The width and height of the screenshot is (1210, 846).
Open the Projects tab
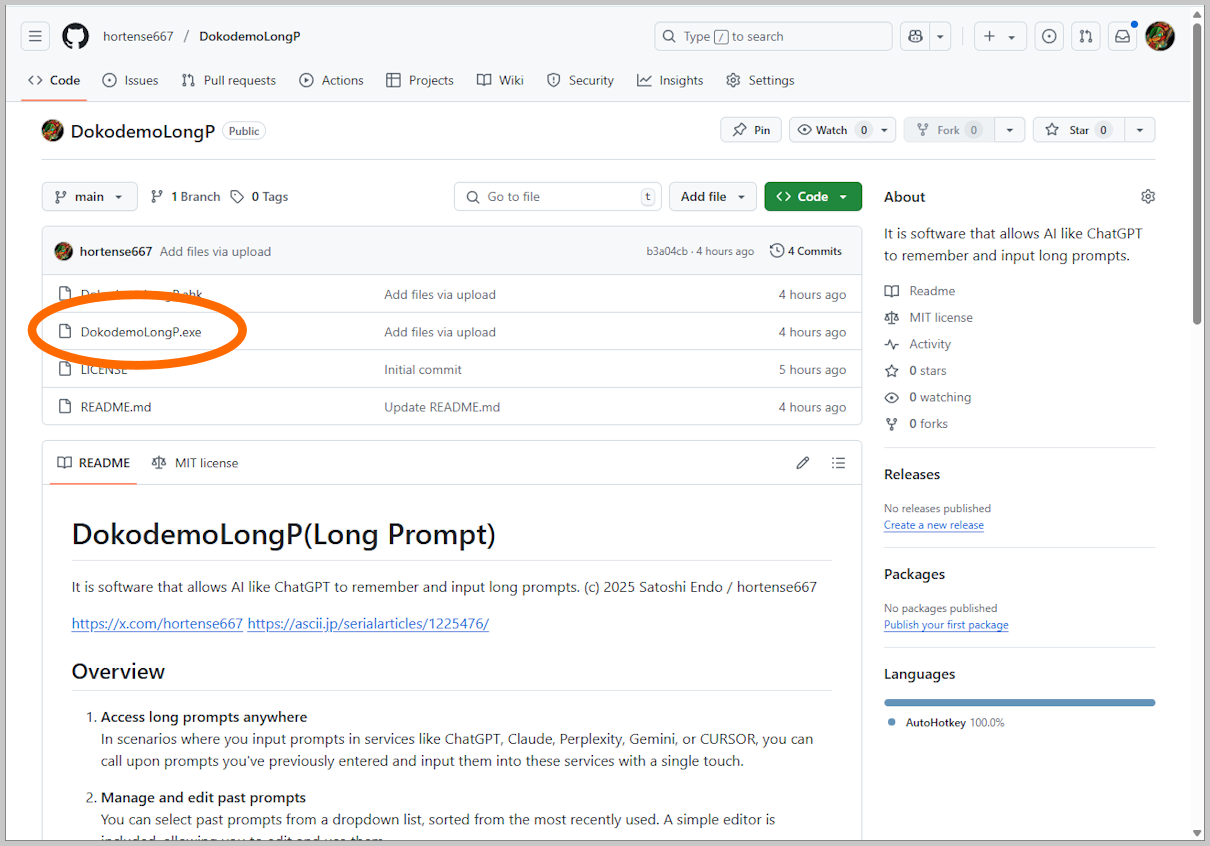[x=420, y=80]
